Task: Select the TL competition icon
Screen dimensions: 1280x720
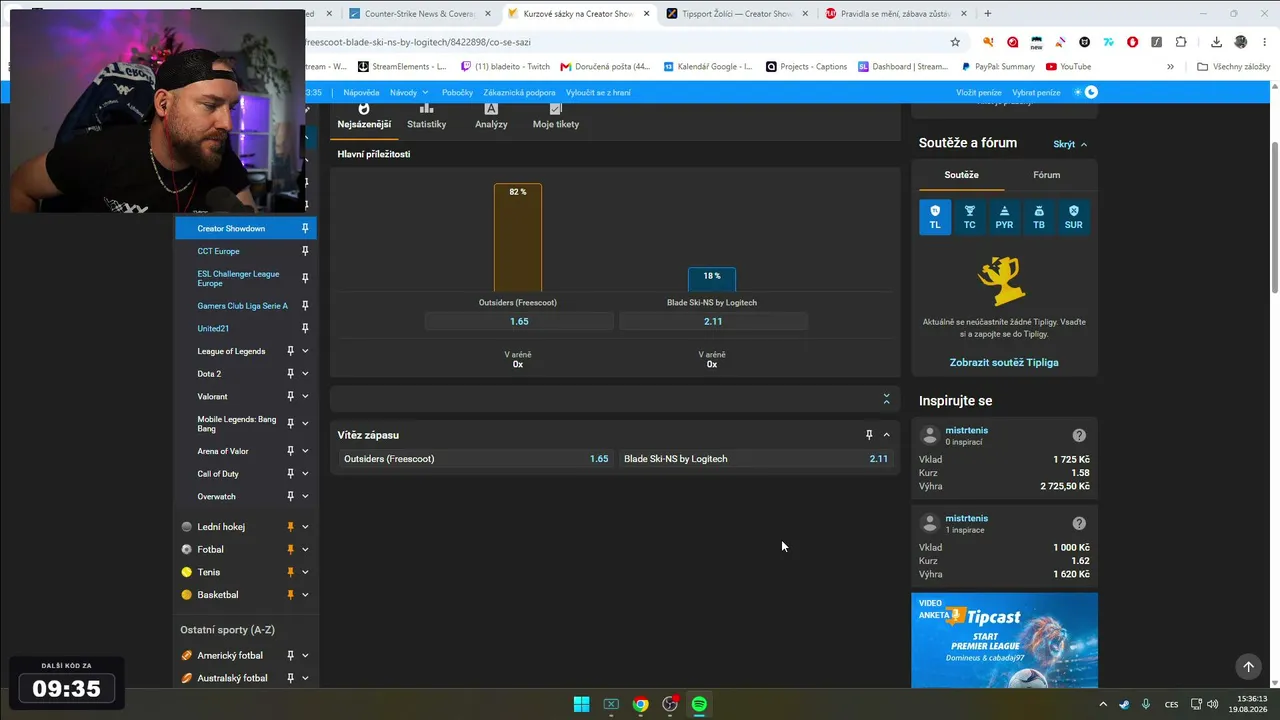Action: 935,217
